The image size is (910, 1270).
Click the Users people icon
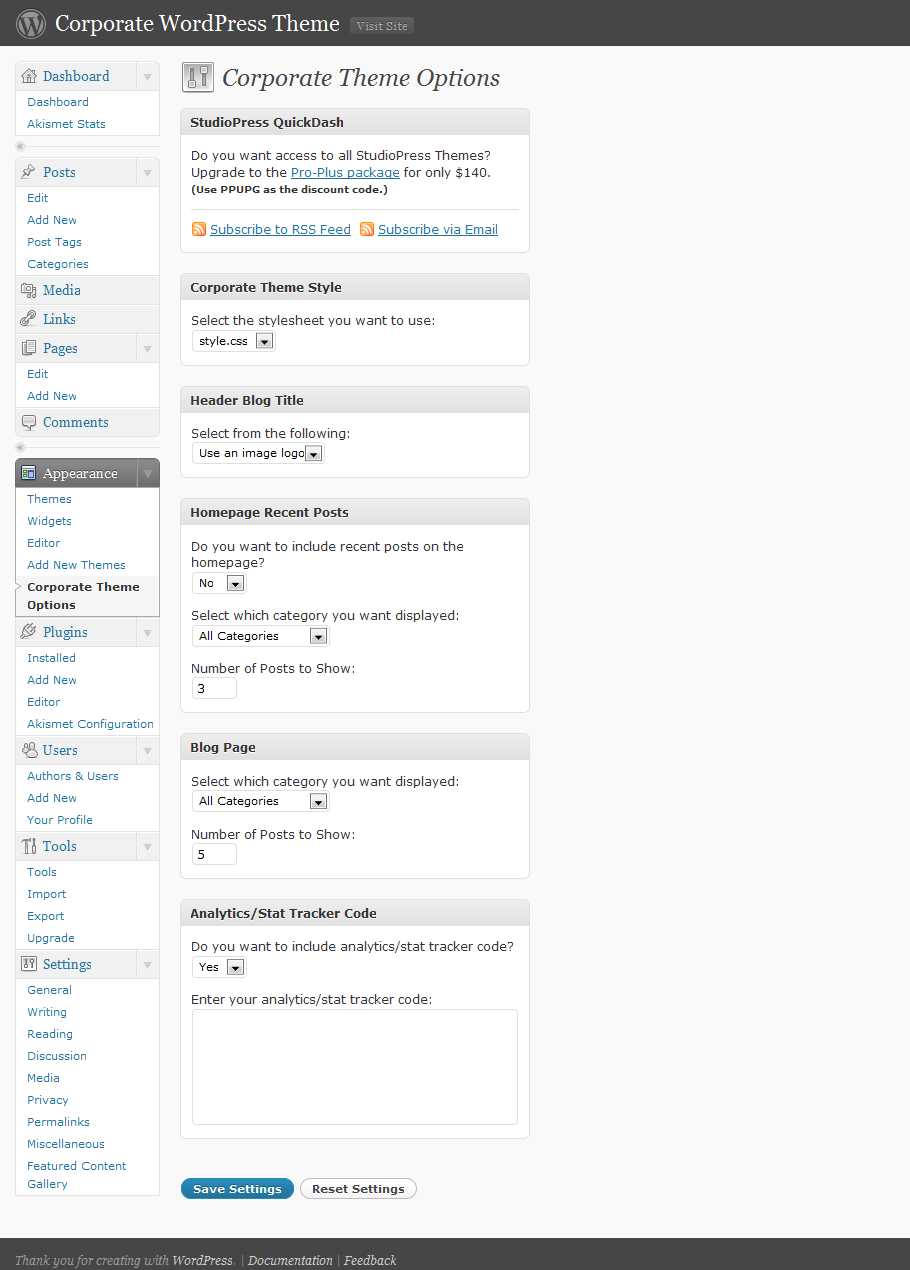click(29, 750)
